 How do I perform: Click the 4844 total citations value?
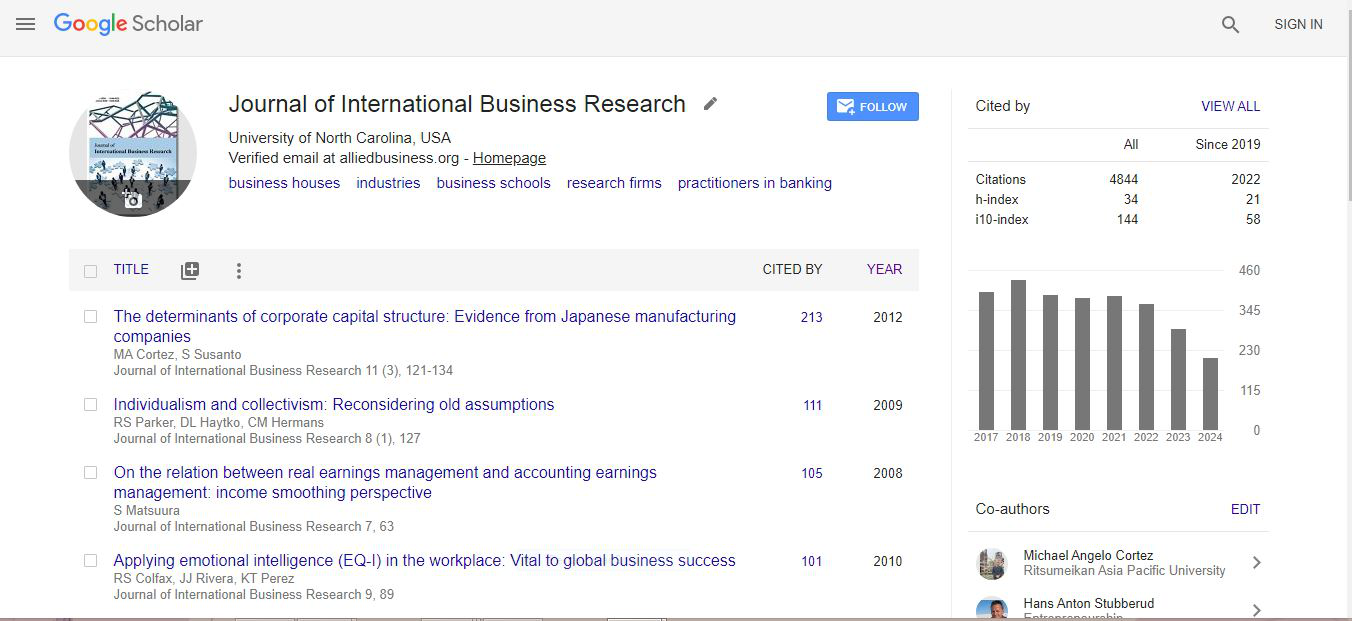click(x=1123, y=179)
